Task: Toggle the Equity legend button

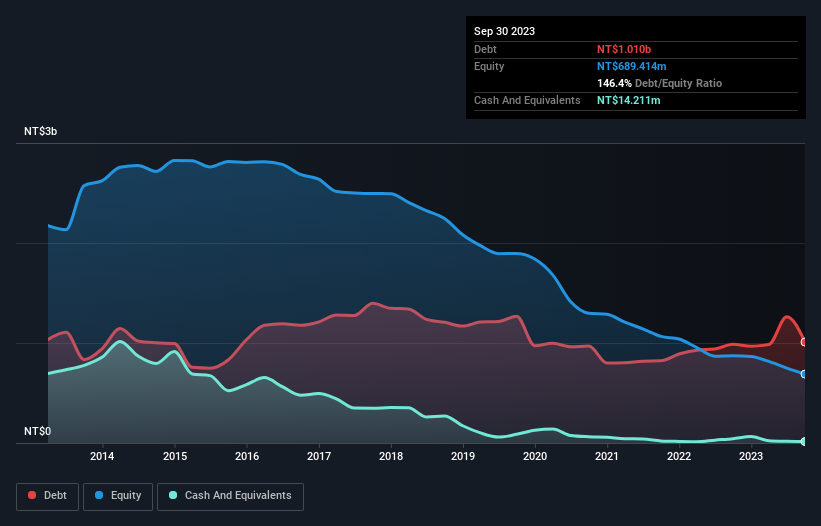Action: tap(118, 496)
